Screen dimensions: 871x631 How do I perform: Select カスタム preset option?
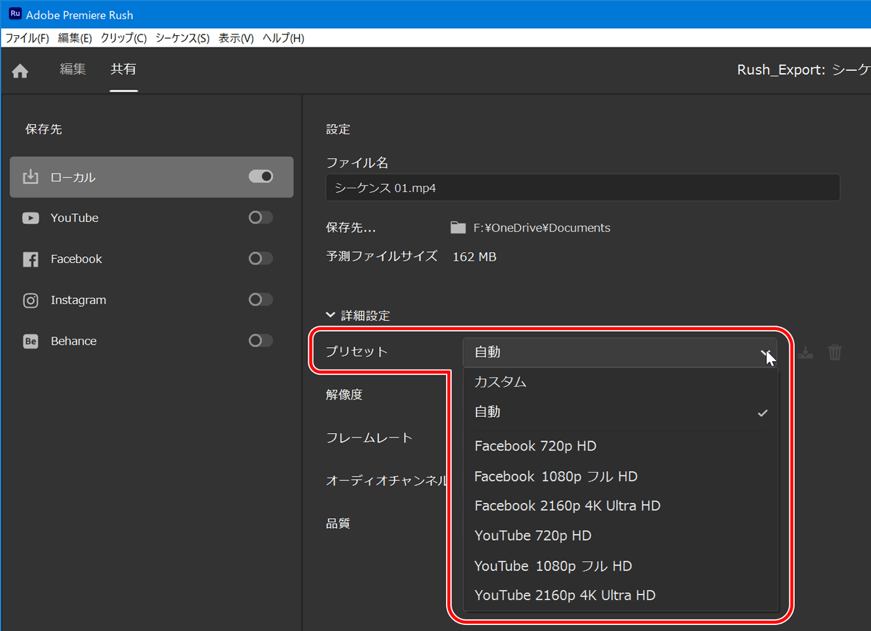620,382
